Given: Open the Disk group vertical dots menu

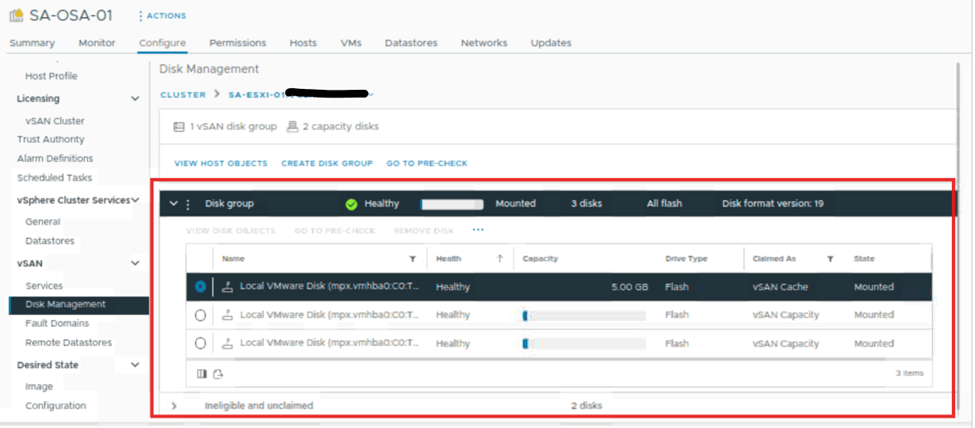Looking at the screenshot, I should (x=188, y=204).
